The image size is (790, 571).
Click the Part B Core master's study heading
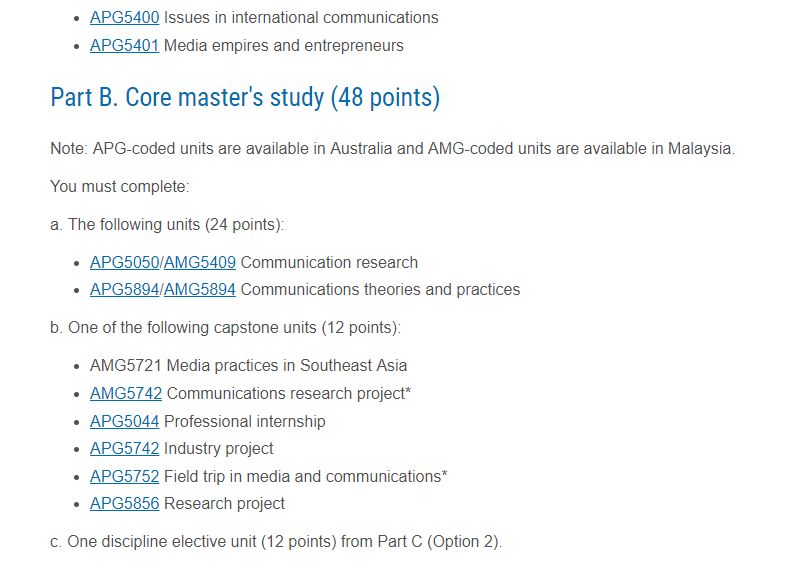pos(245,97)
